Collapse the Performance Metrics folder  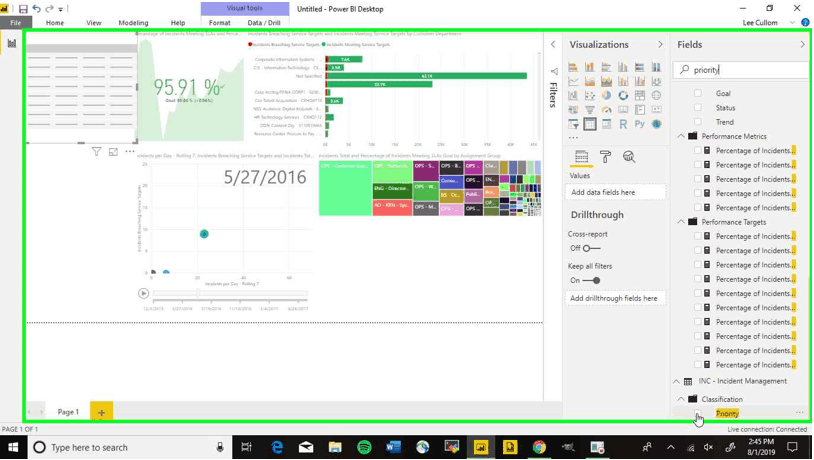click(x=681, y=136)
